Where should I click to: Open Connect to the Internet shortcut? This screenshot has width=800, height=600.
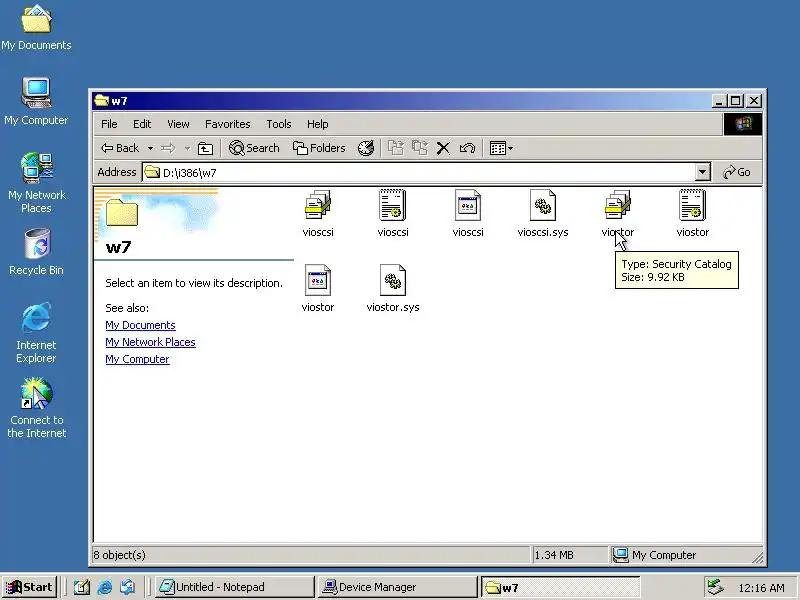pyautogui.click(x=36, y=408)
